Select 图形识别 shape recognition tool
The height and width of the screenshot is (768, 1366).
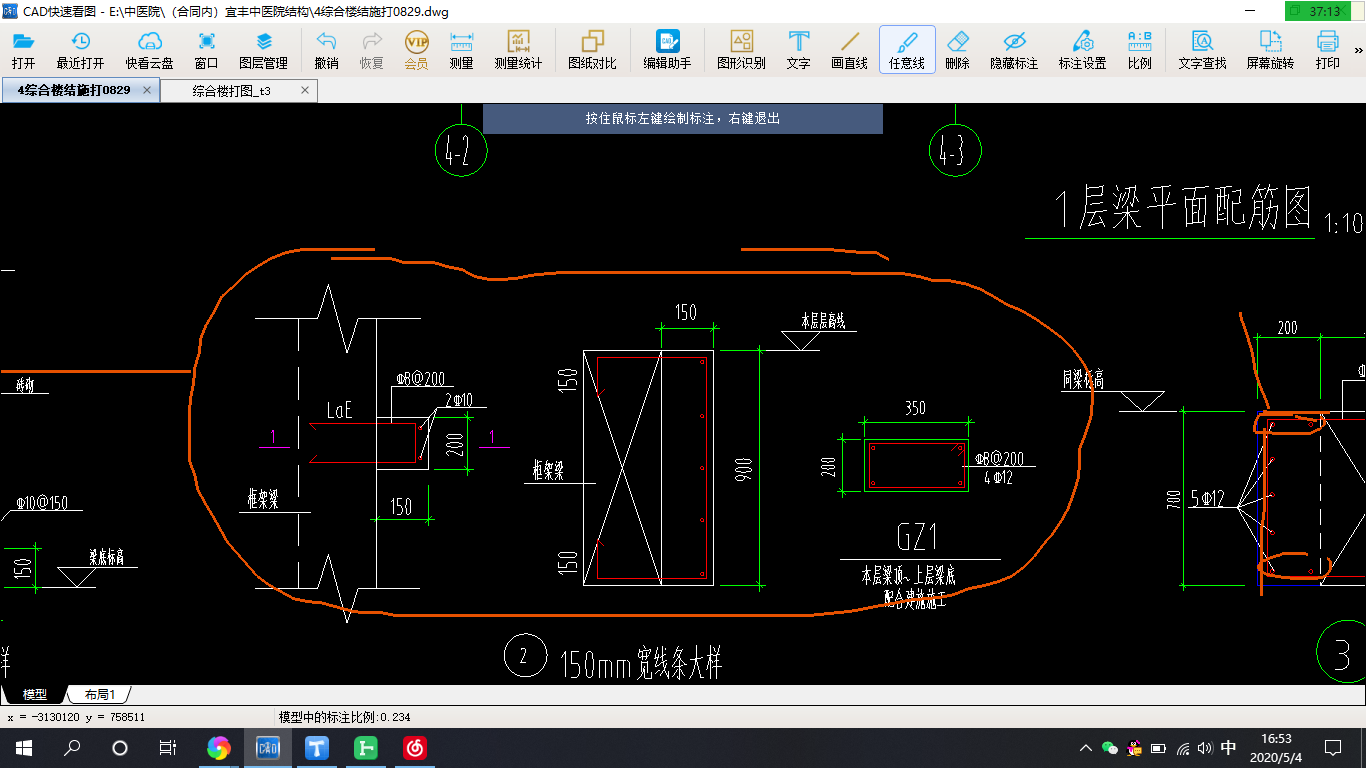pos(741,50)
